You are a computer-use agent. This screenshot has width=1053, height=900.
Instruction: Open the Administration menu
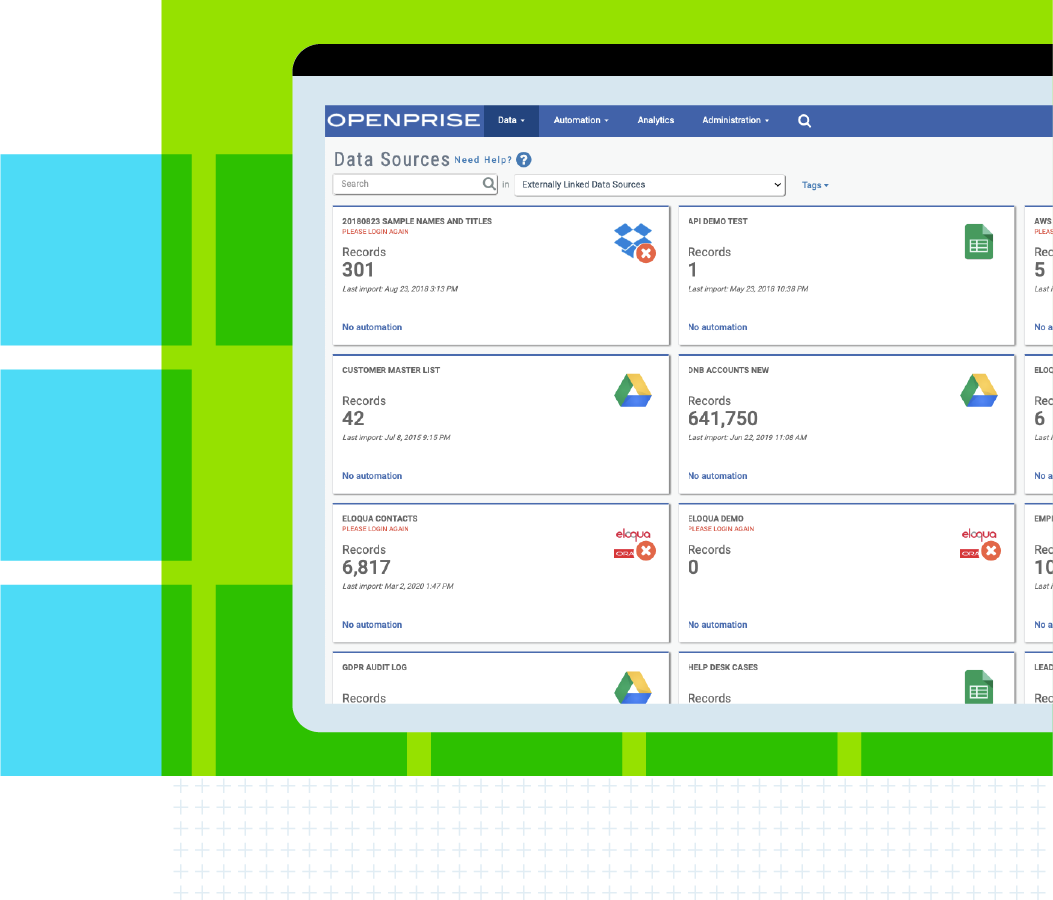[735, 120]
